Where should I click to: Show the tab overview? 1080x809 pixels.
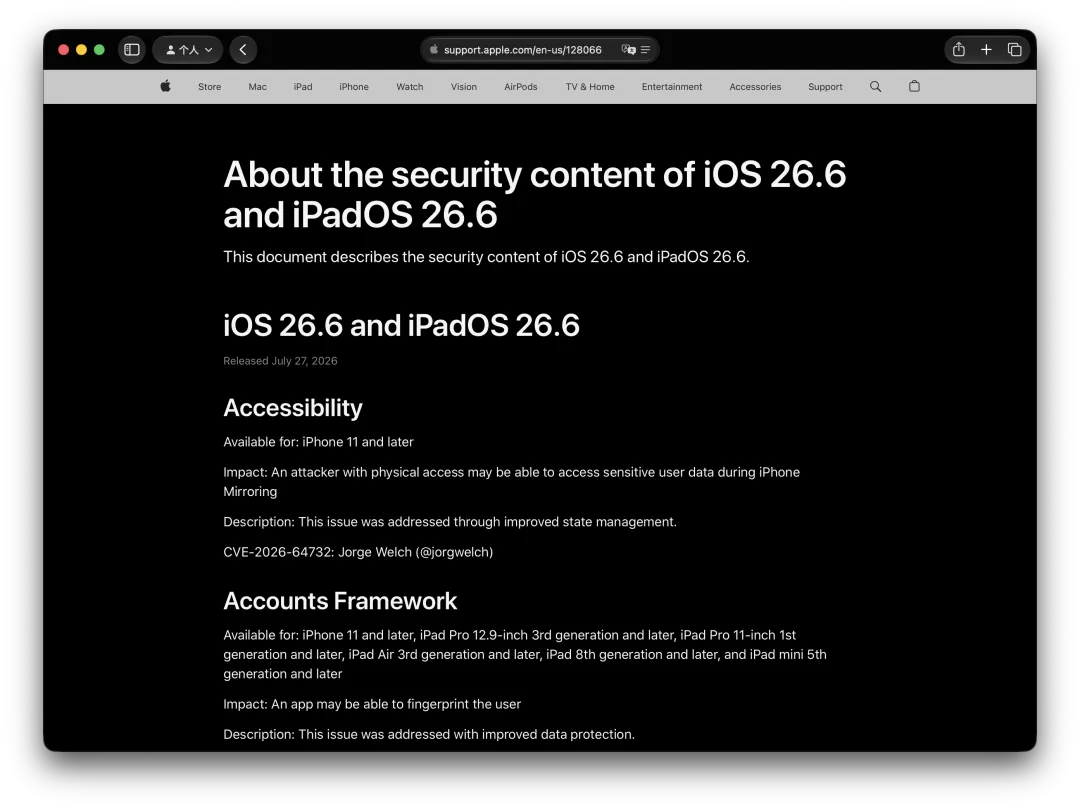coord(1015,50)
